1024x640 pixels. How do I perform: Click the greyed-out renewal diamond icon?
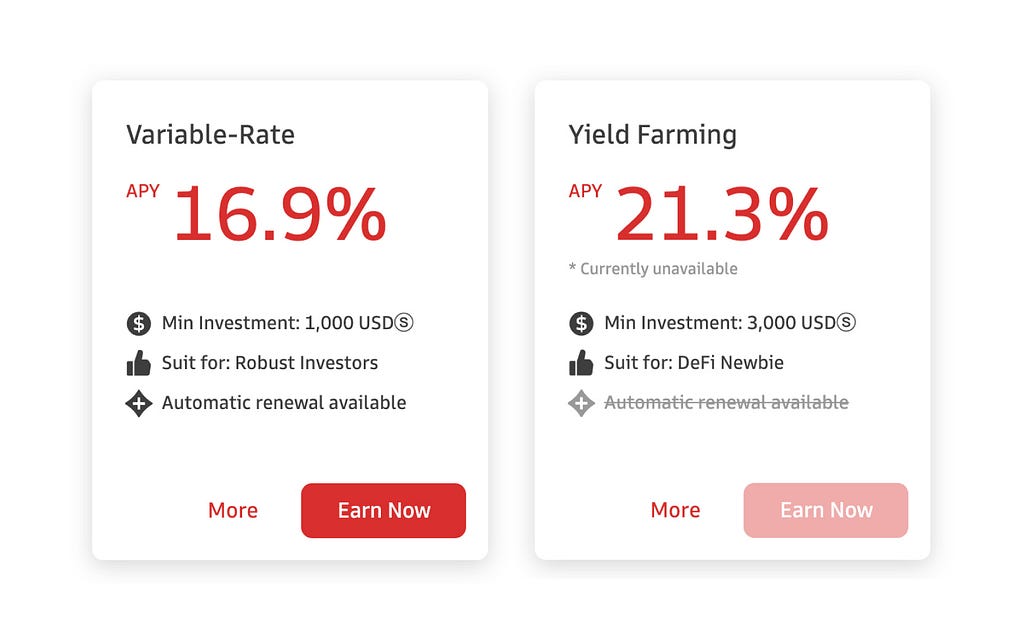pos(581,403)
